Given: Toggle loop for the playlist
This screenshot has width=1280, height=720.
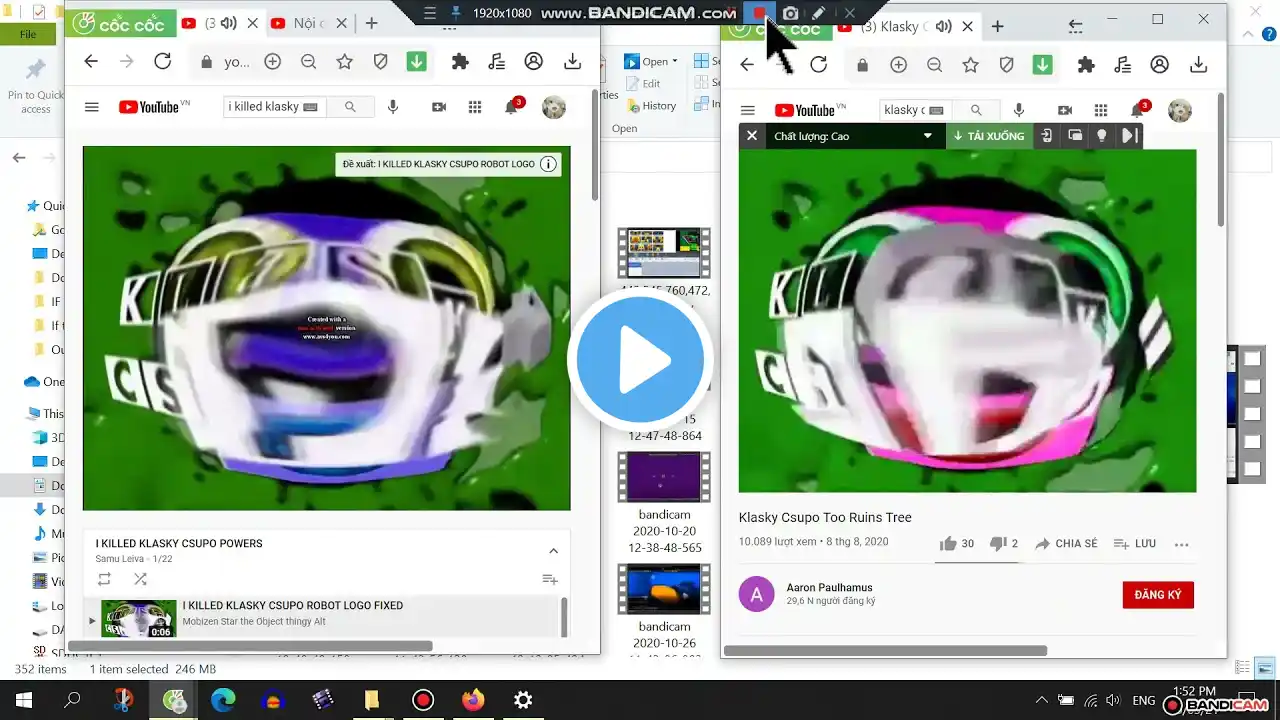Looking at the screenshot, I should tap(104, 579).
